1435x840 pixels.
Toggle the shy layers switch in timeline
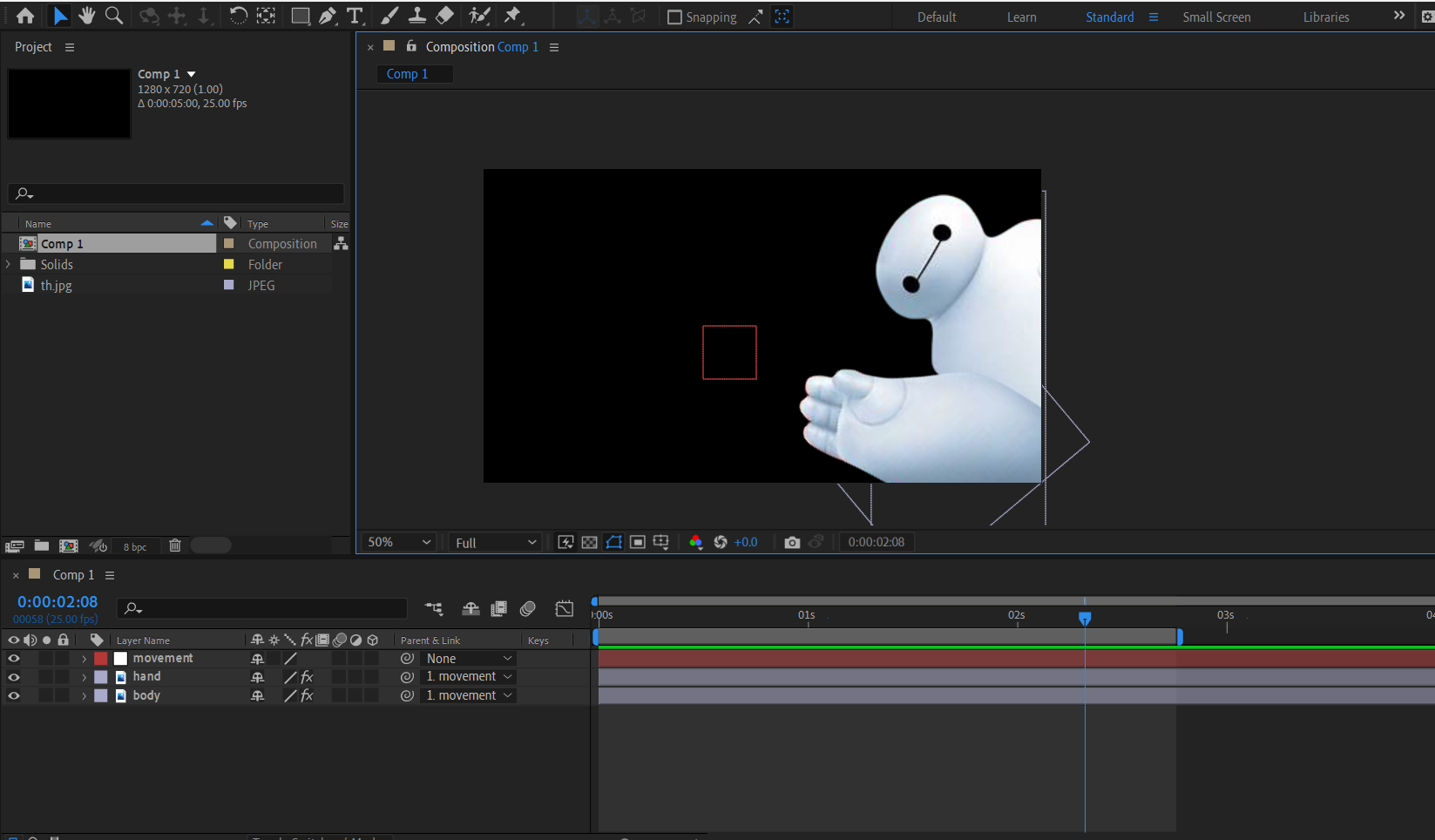470,608
